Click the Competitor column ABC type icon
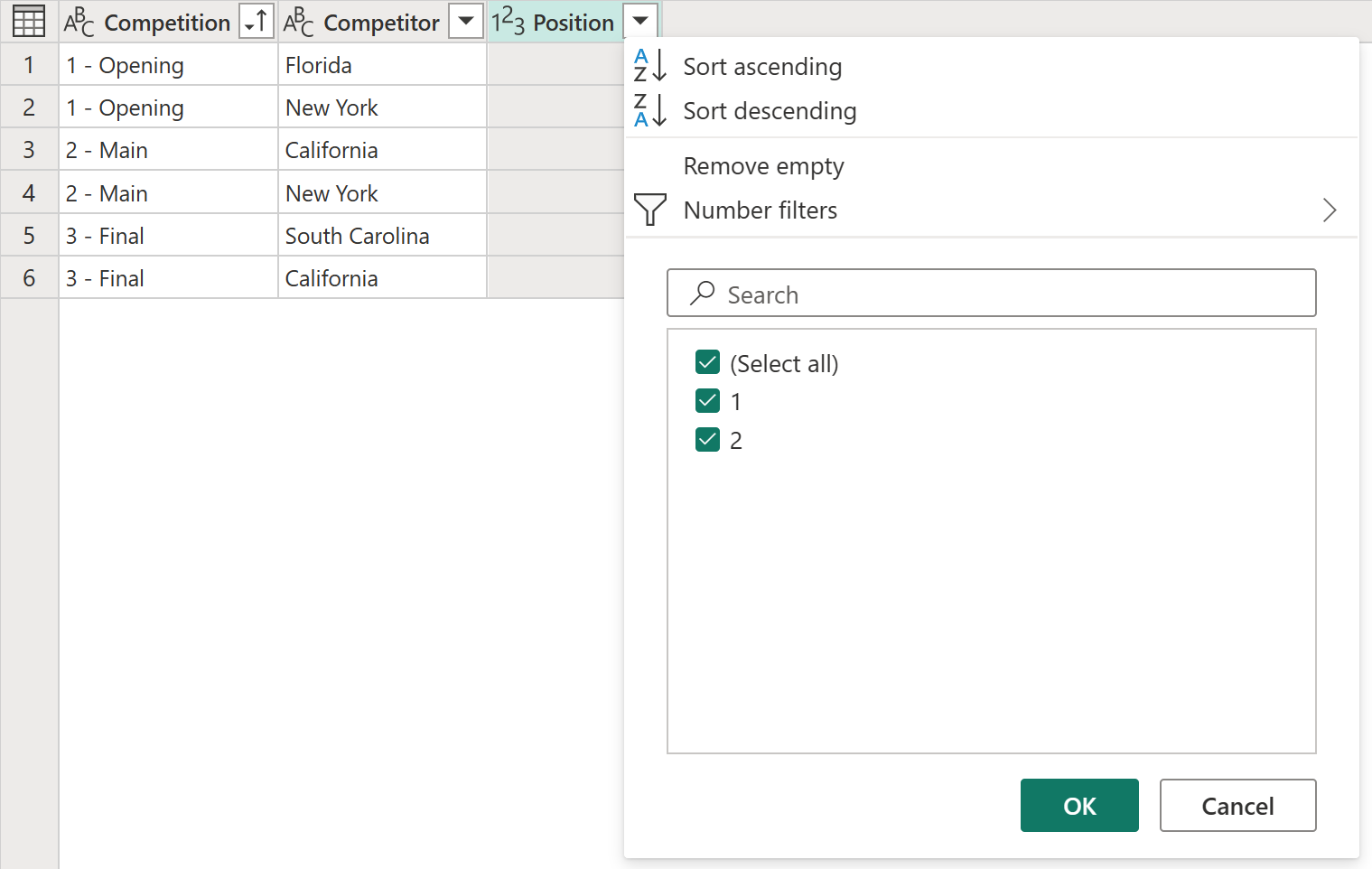Viewport: 1372px width, 869px height. pyautogui.click(x=298, y=23)
